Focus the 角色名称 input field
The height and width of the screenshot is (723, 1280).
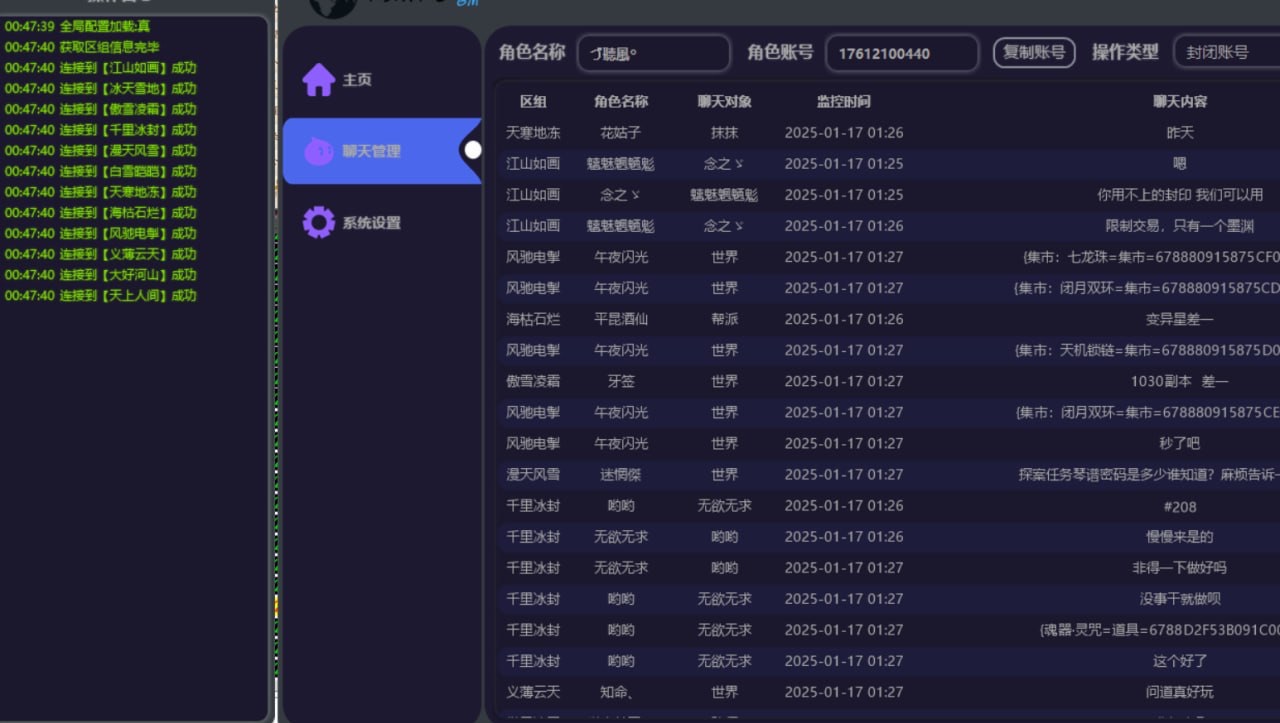point(654,54)
